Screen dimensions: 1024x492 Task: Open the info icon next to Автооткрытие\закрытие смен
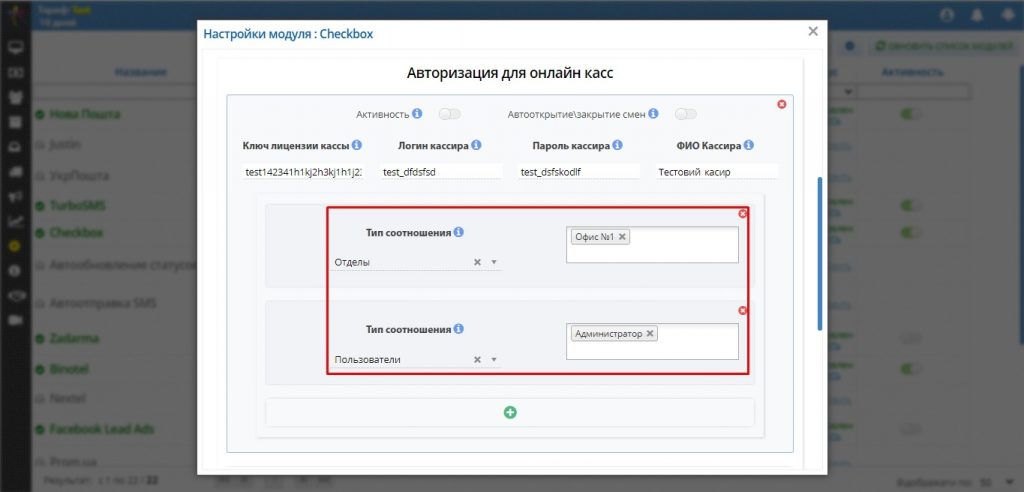[x=653, y=114]
